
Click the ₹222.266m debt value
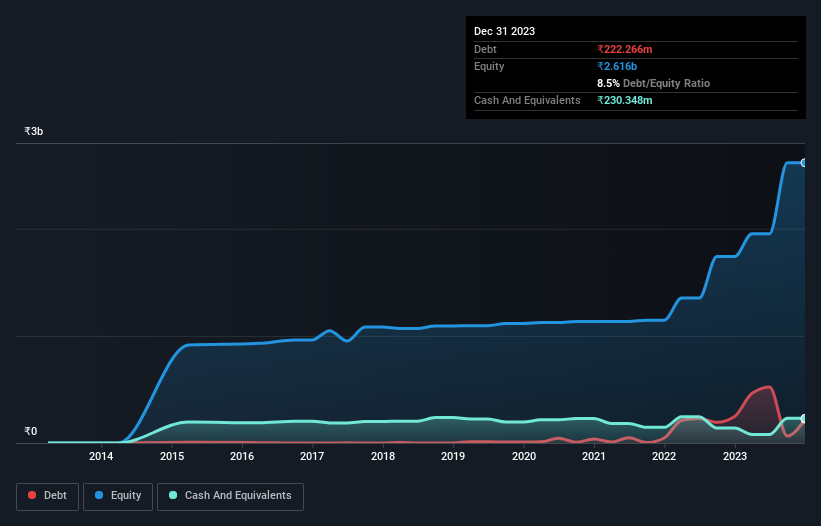[625, 49]
